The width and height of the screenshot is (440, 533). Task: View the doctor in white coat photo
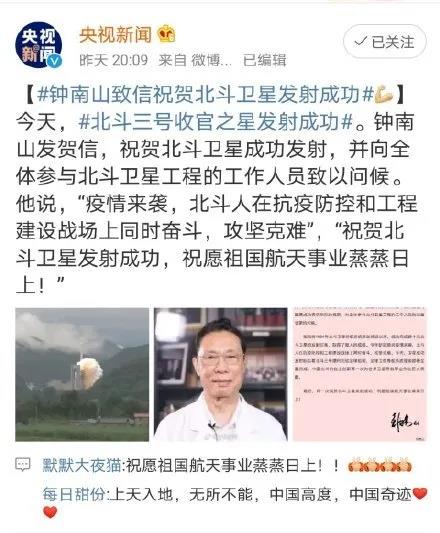click(221, 375)
